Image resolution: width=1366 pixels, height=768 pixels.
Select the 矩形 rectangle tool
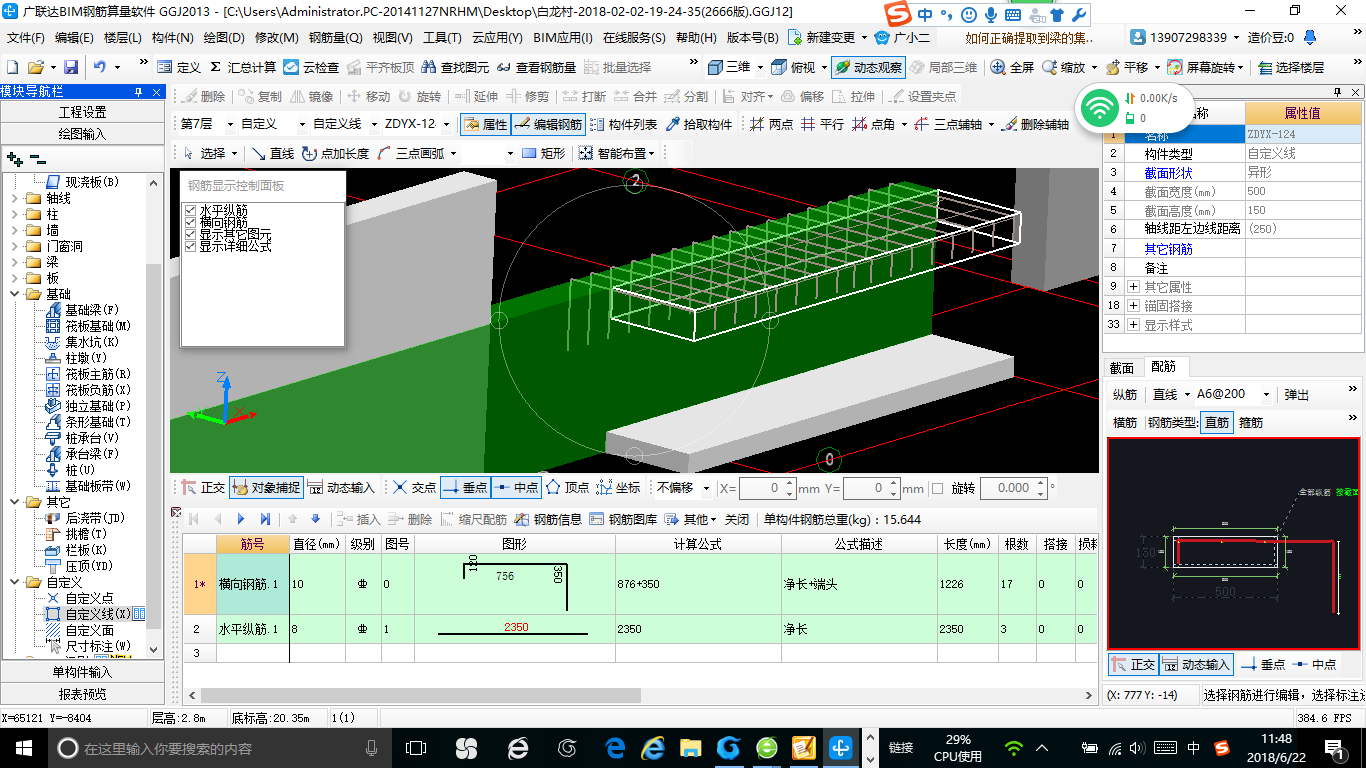coord(543,153)
